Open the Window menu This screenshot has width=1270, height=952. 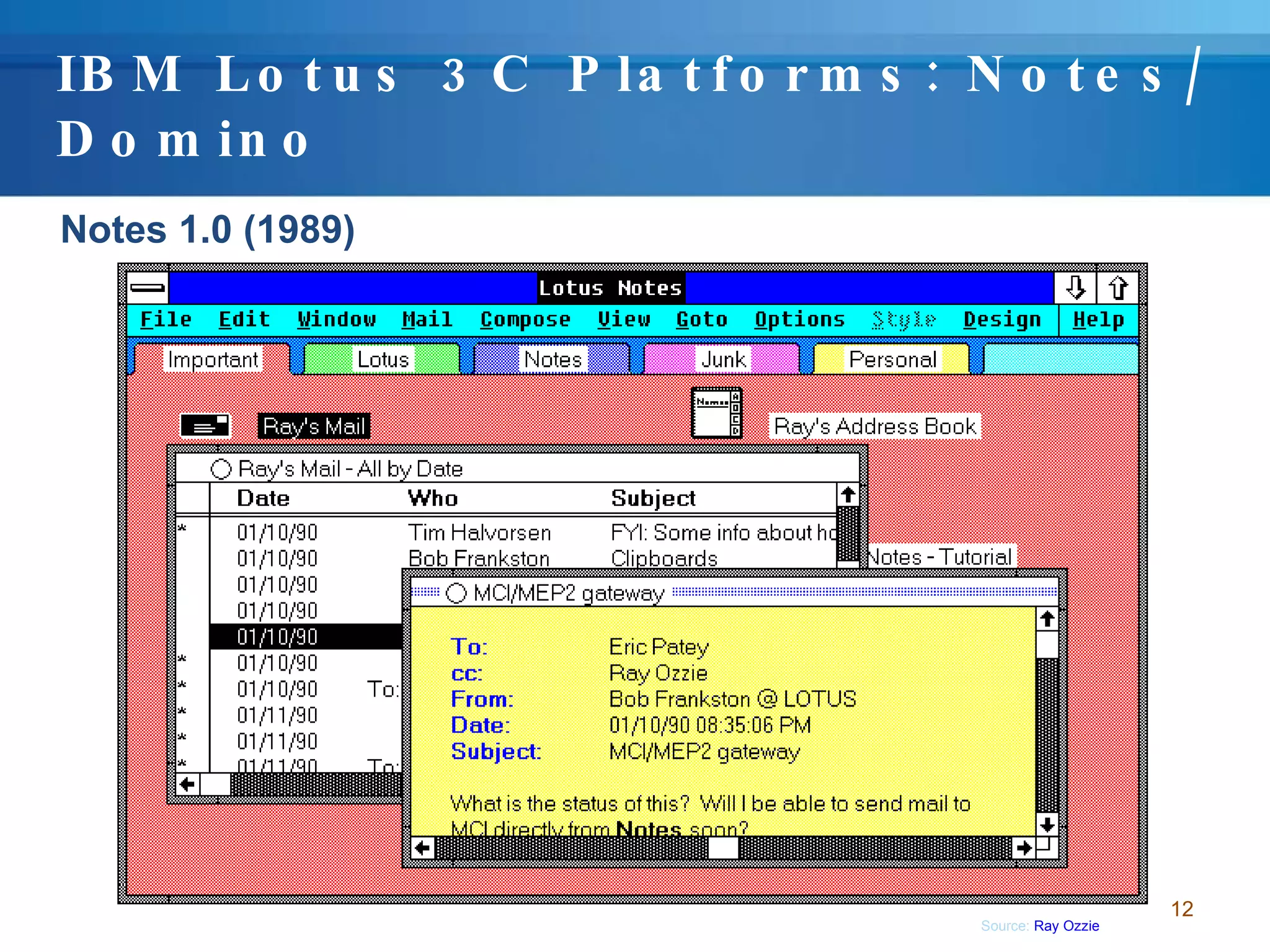pyautogui.click(x=337, y=320)
